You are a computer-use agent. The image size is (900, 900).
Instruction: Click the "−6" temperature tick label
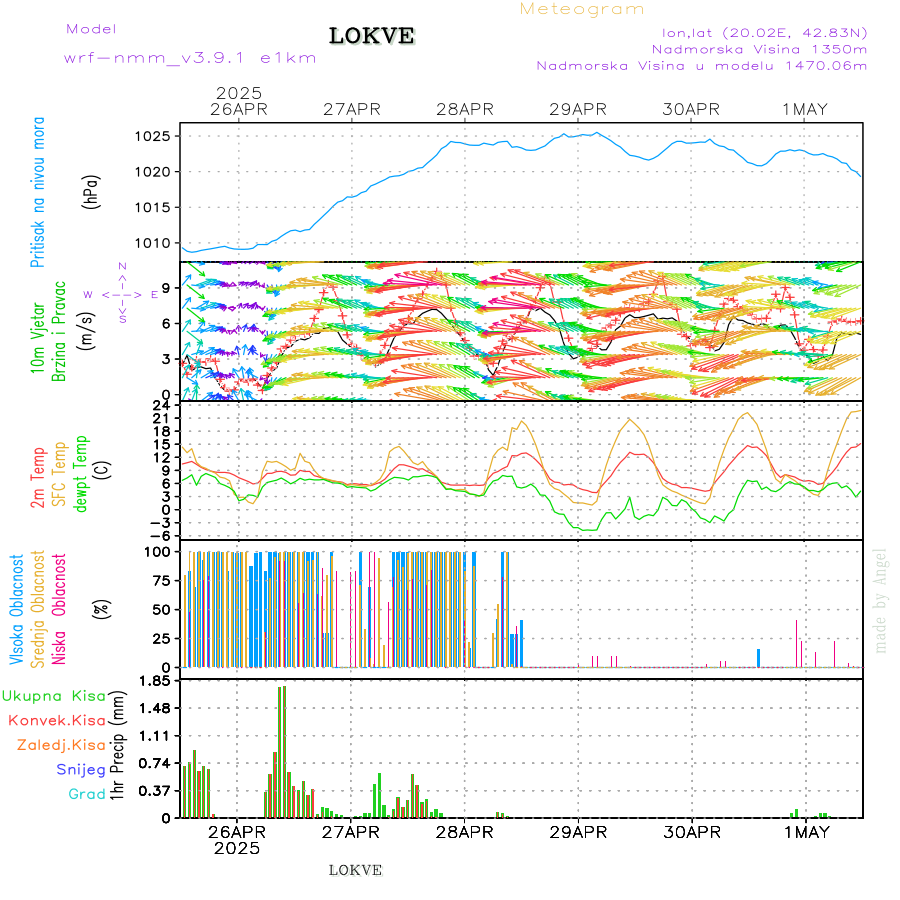point(160,536)
